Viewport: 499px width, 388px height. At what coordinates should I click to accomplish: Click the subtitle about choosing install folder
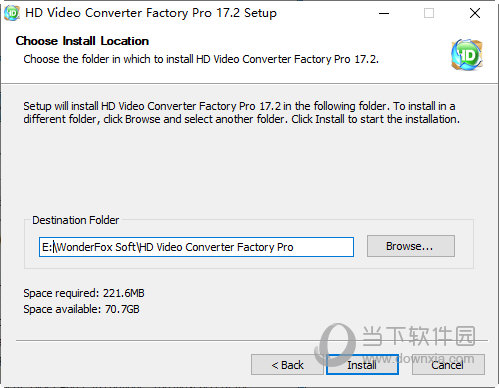tap(201, 59)
